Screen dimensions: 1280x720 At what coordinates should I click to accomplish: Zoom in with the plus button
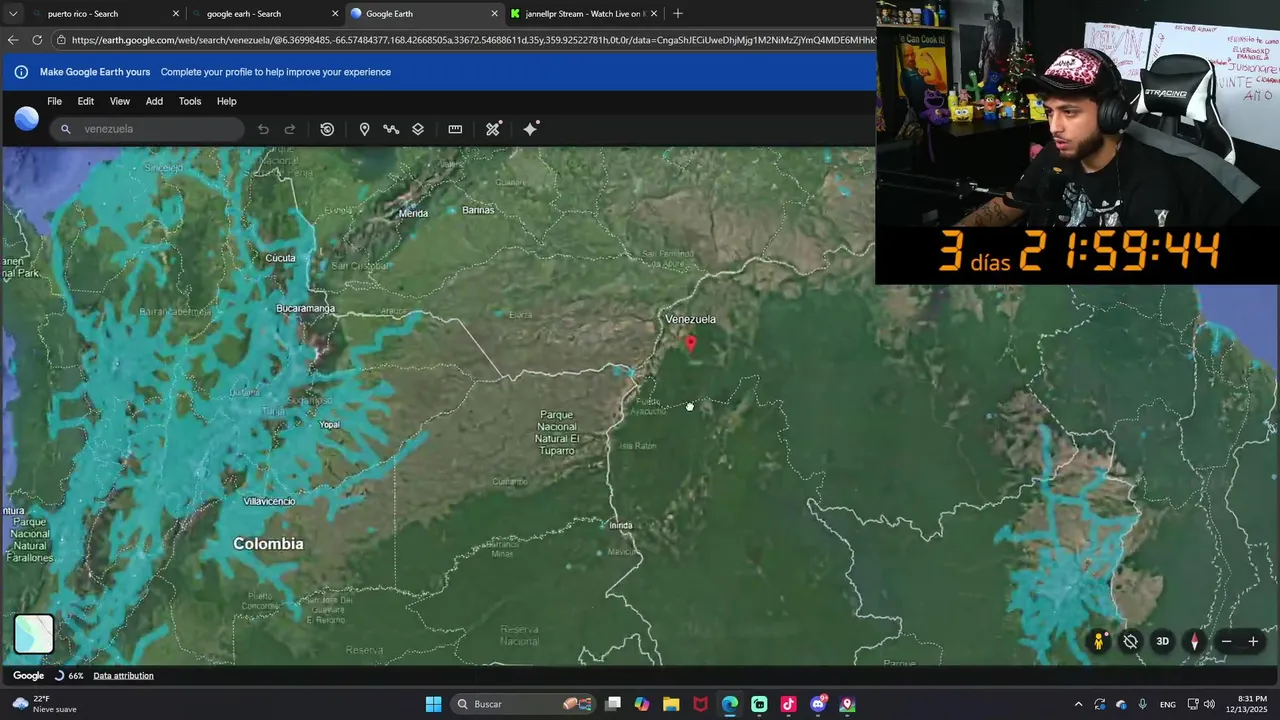click(1253, 641)
